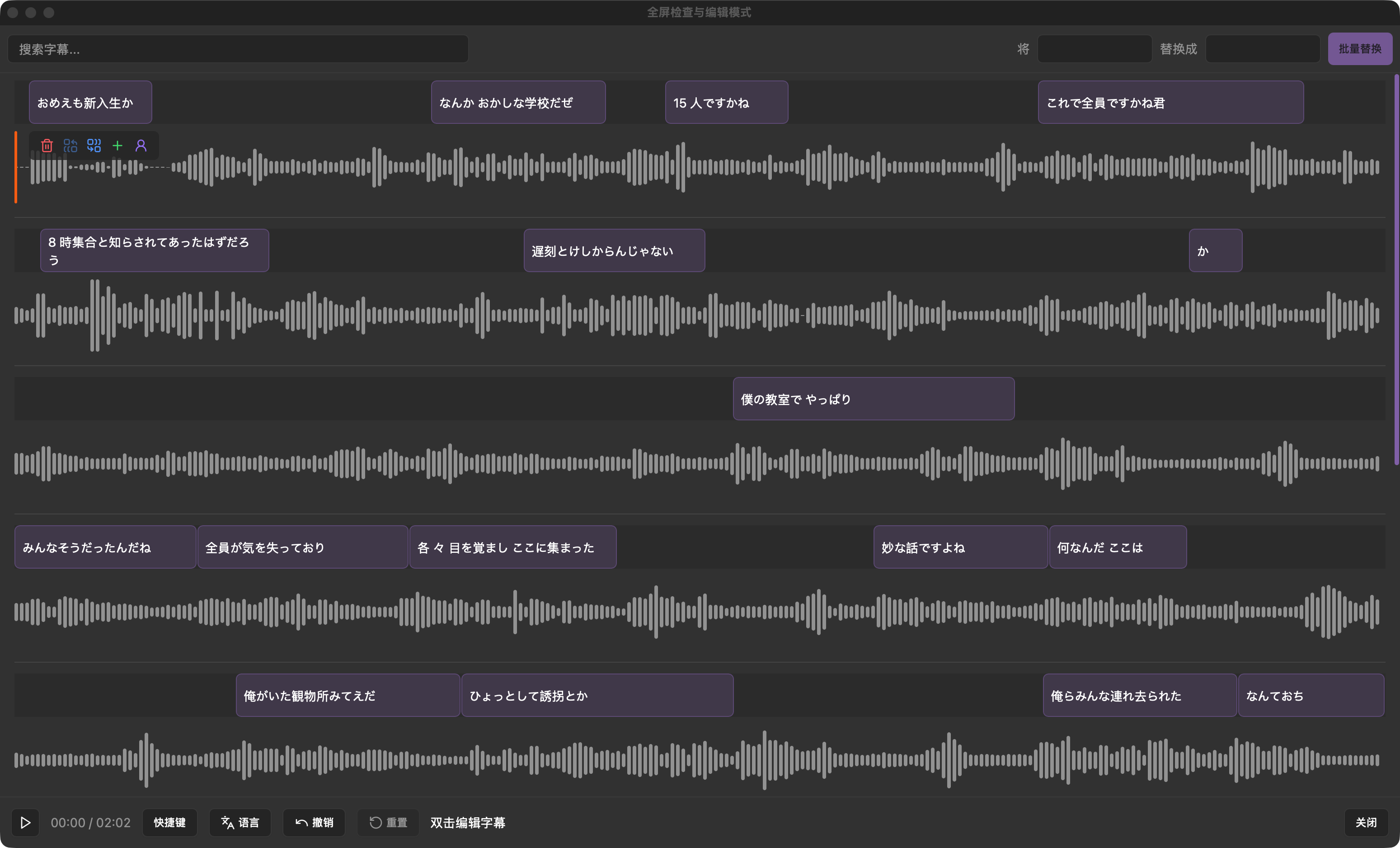Select subtitle block 俺がいた観物所みてえだ
The width and height of the screenshot is (1400, 848).
348,696
